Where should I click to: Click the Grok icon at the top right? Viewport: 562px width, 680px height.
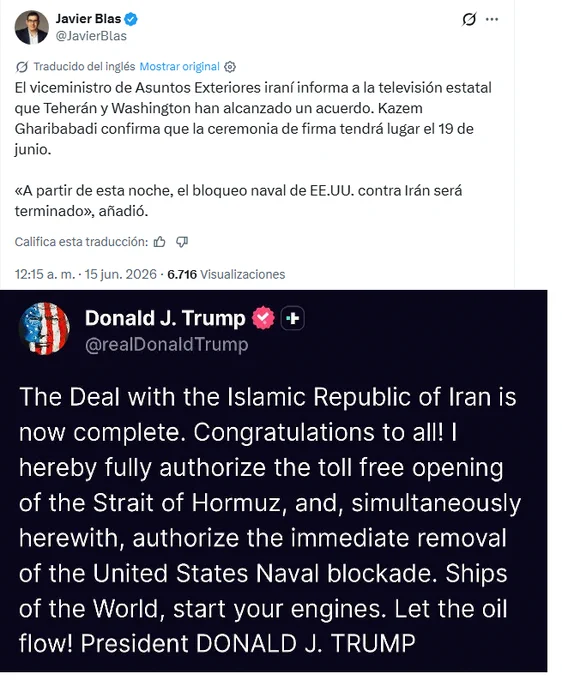[x=469, y=19]
